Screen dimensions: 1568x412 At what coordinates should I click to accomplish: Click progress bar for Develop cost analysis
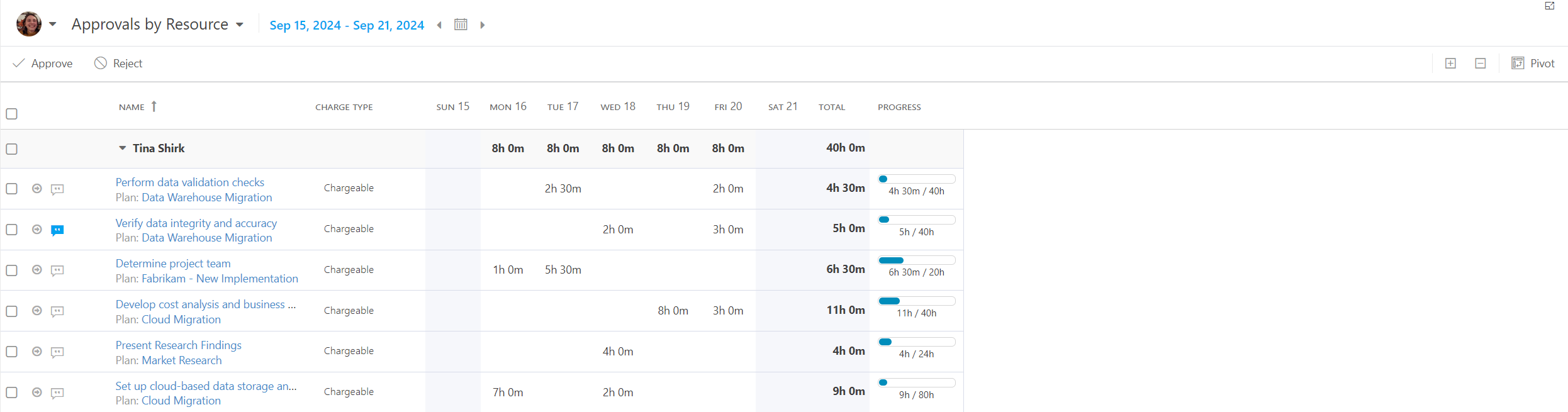pyautogui.click(x=916, y=301)
